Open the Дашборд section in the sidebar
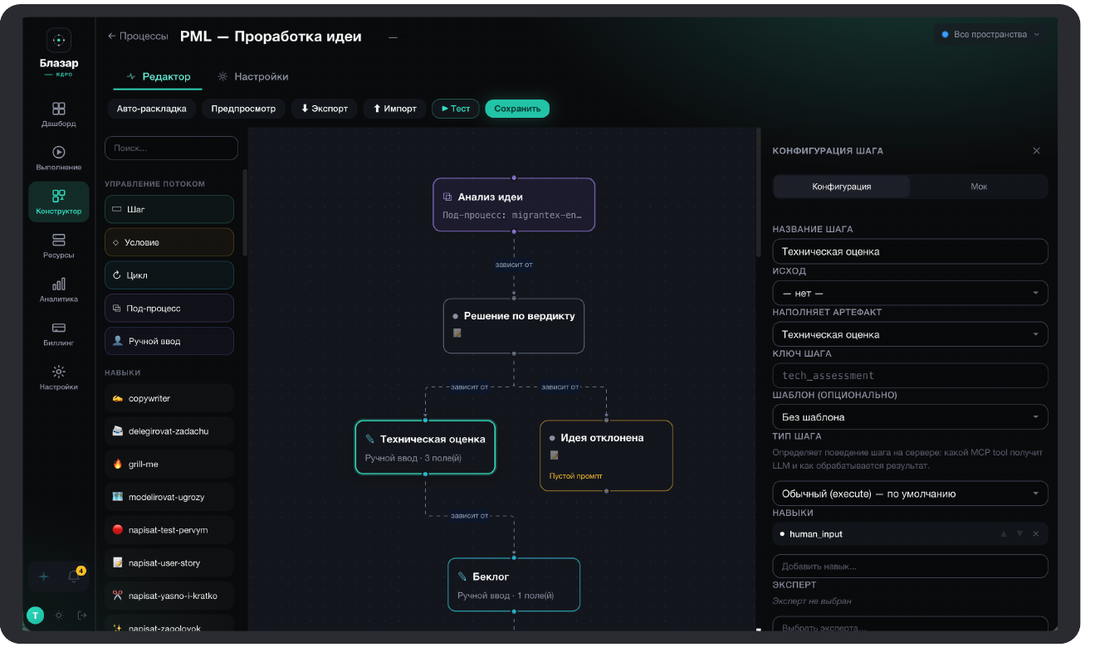Image resolution: width=1100 pixels, height=647 pixels. (x=59, y=114)
